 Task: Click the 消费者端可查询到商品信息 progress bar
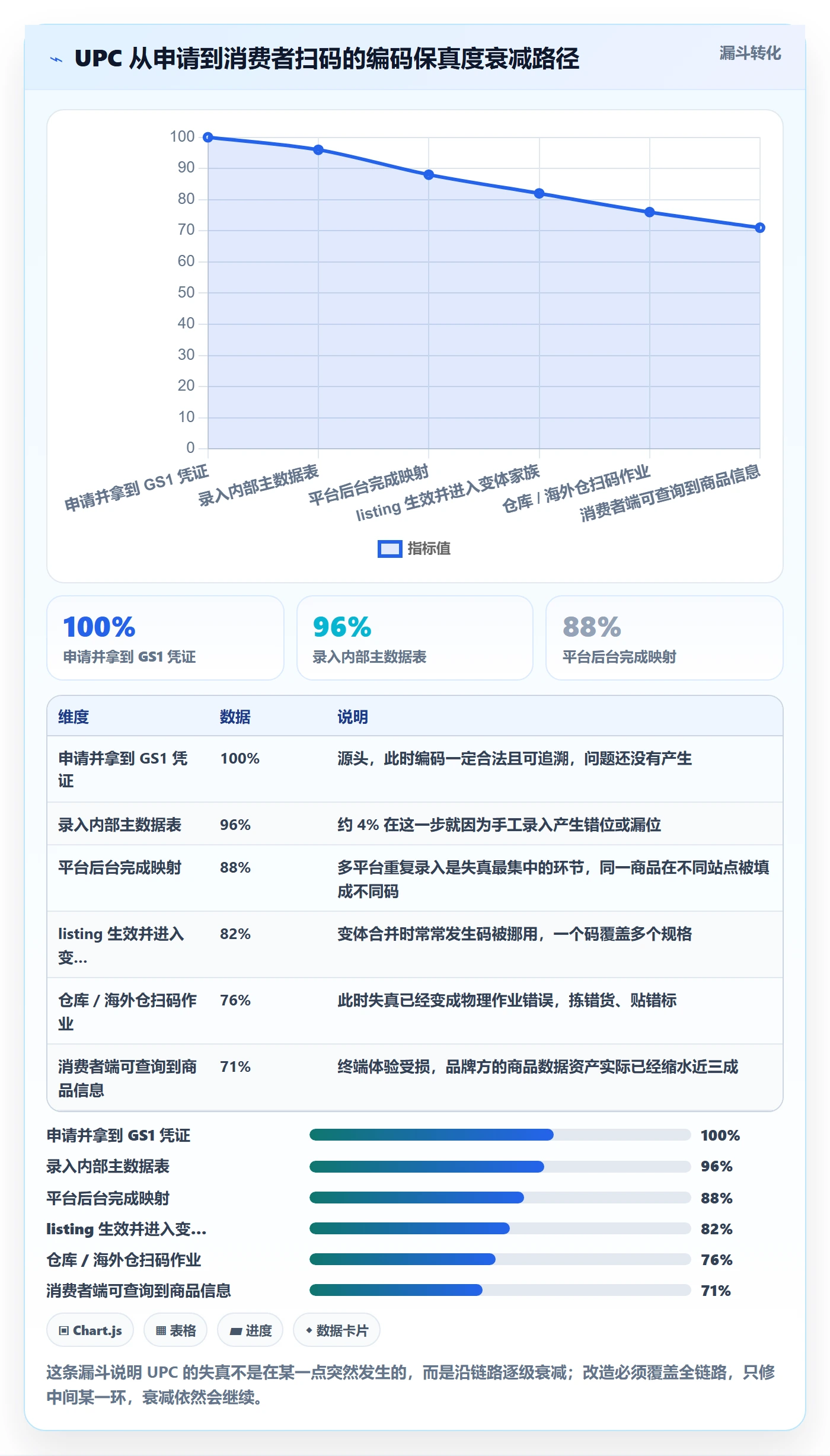click(x=500, y=1290)
